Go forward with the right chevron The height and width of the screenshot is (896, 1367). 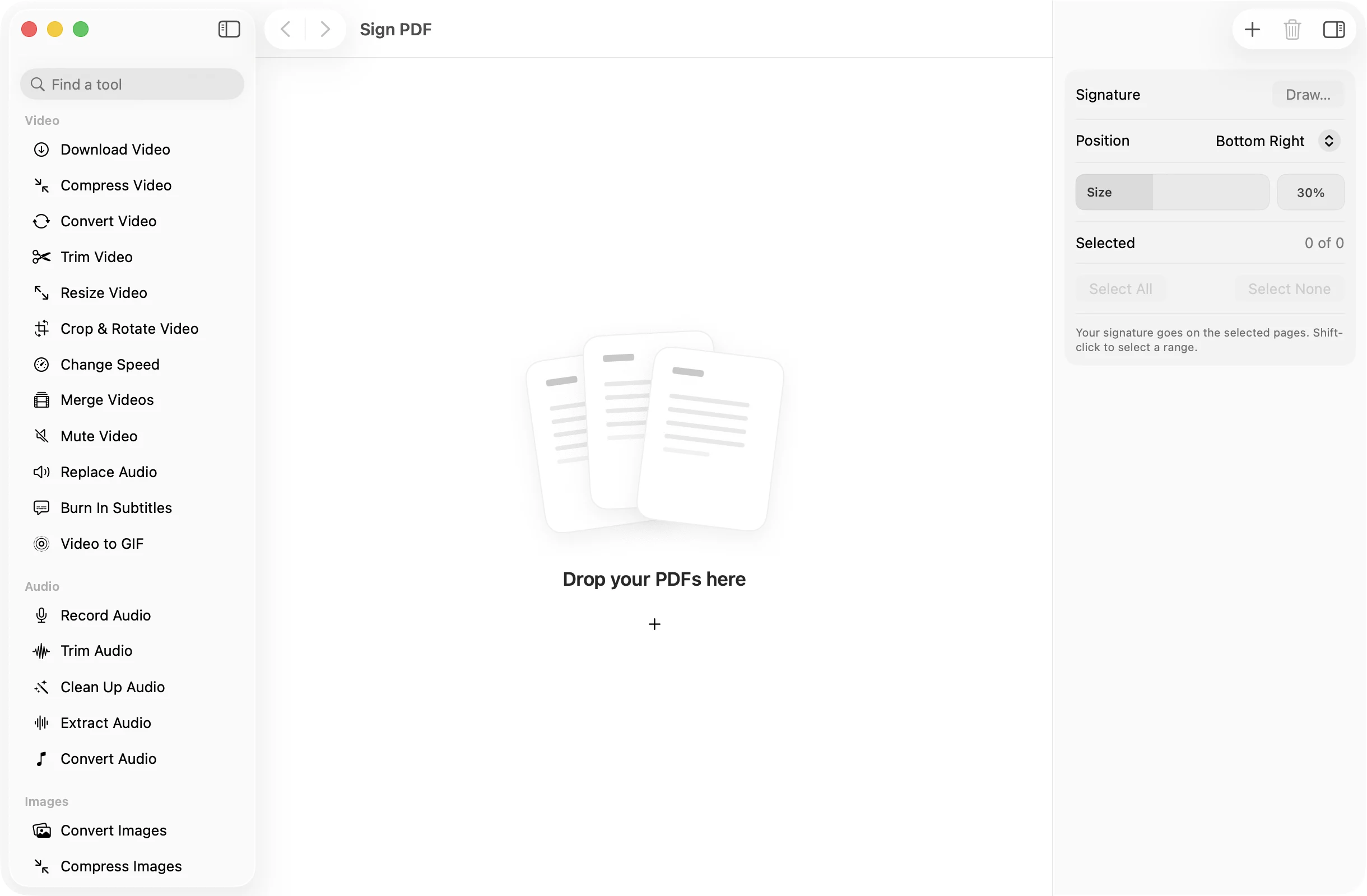(x=325, y=29)
